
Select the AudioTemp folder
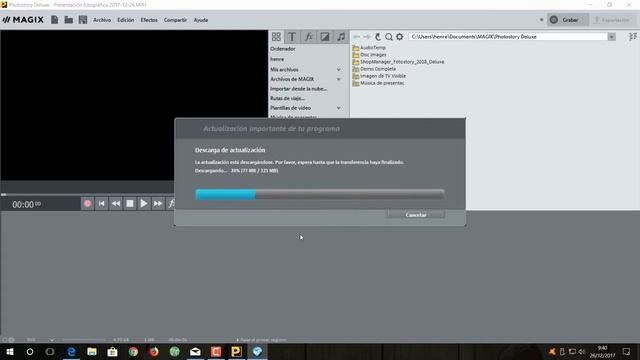coord(369,48)
